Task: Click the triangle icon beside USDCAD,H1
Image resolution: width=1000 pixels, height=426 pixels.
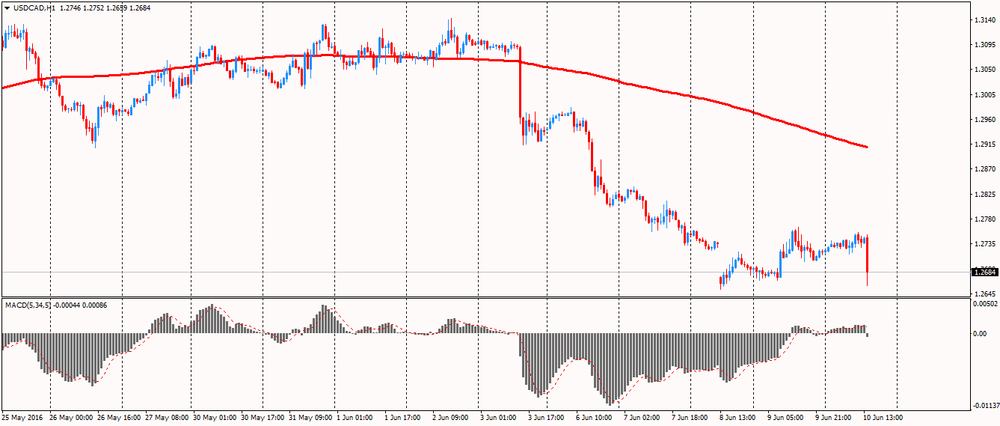Action: pyautogui.click(x=6, y=8)
